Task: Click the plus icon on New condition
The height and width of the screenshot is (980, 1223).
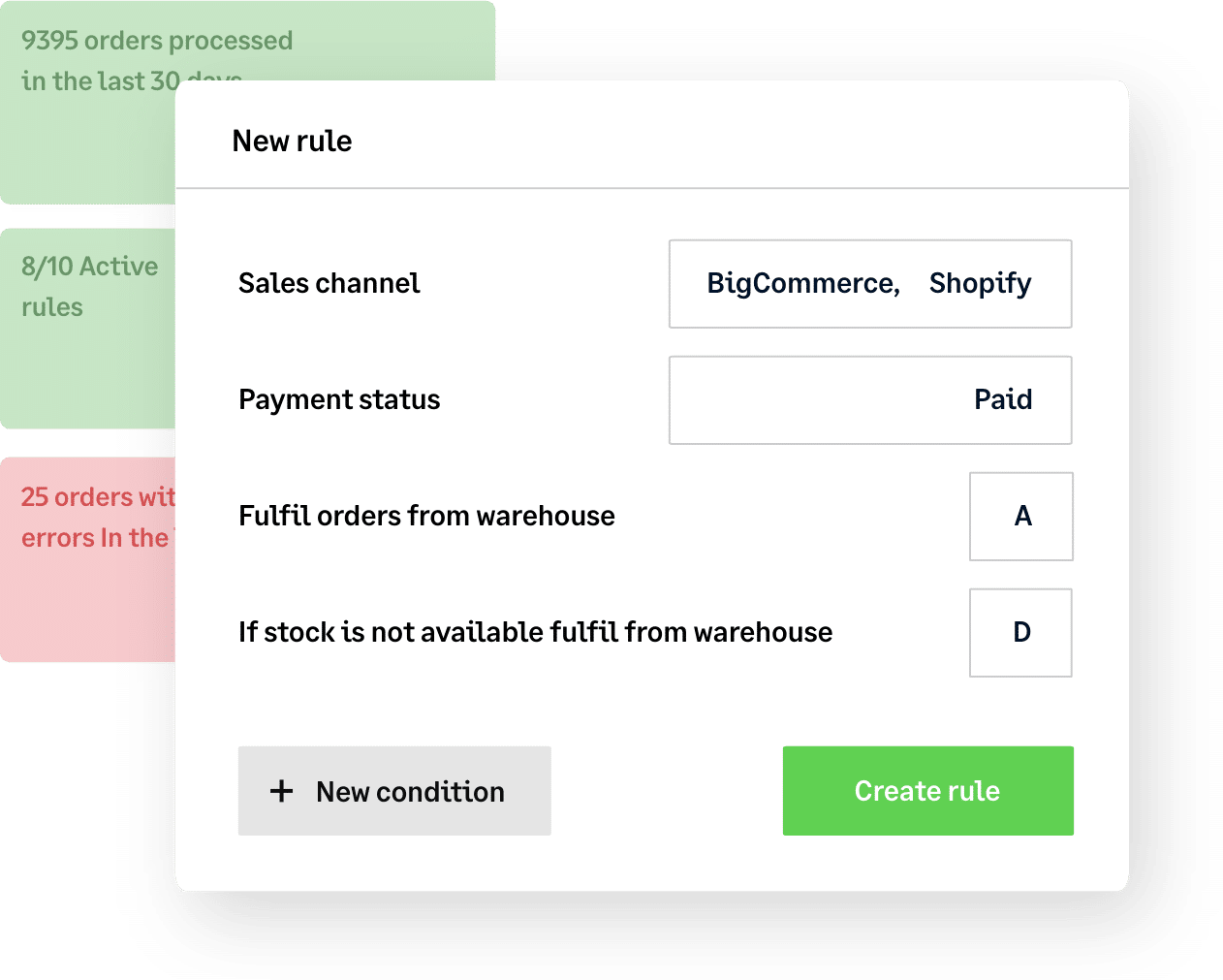Action: (280, 791)
